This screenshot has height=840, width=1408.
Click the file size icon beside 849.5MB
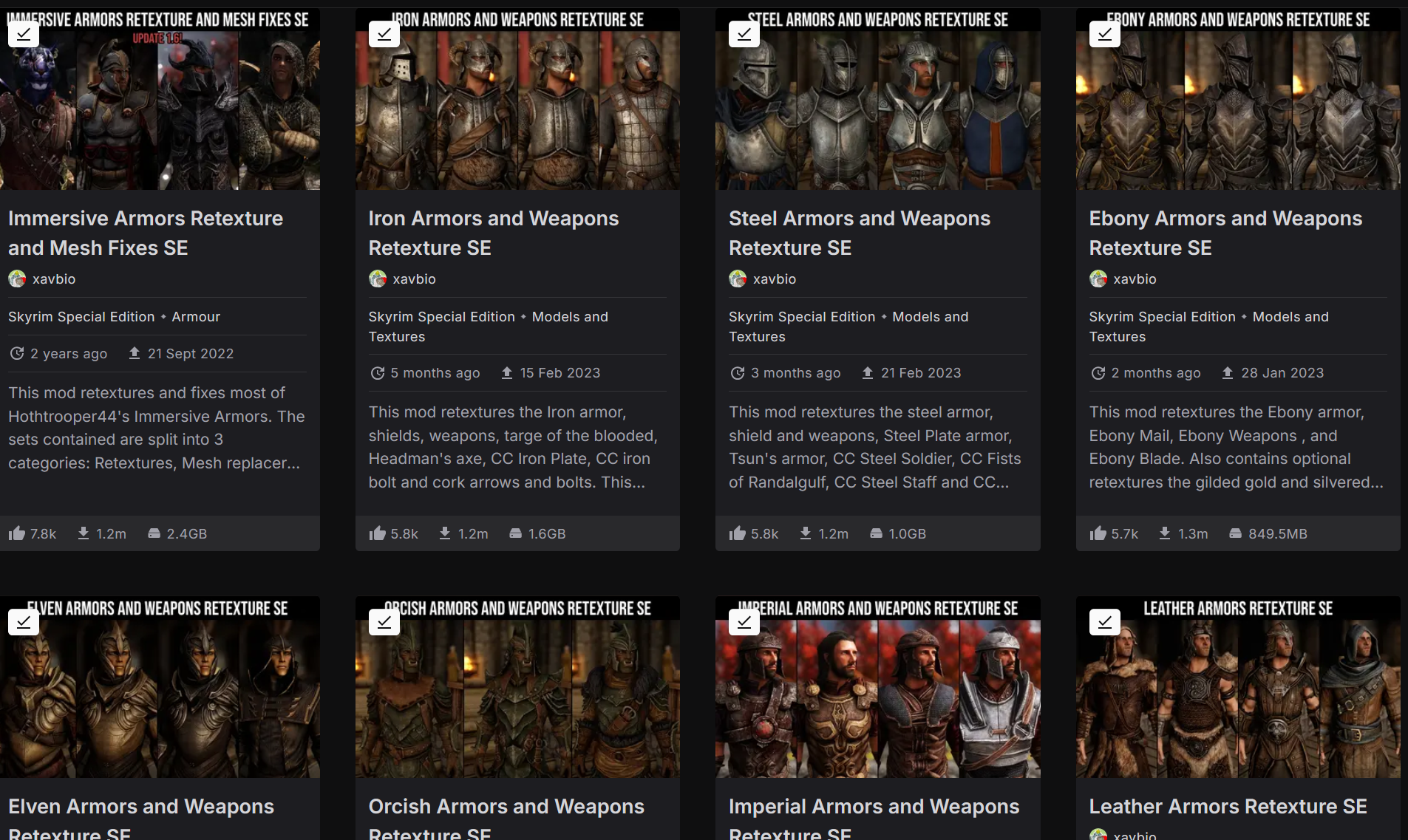point(1235,533)
